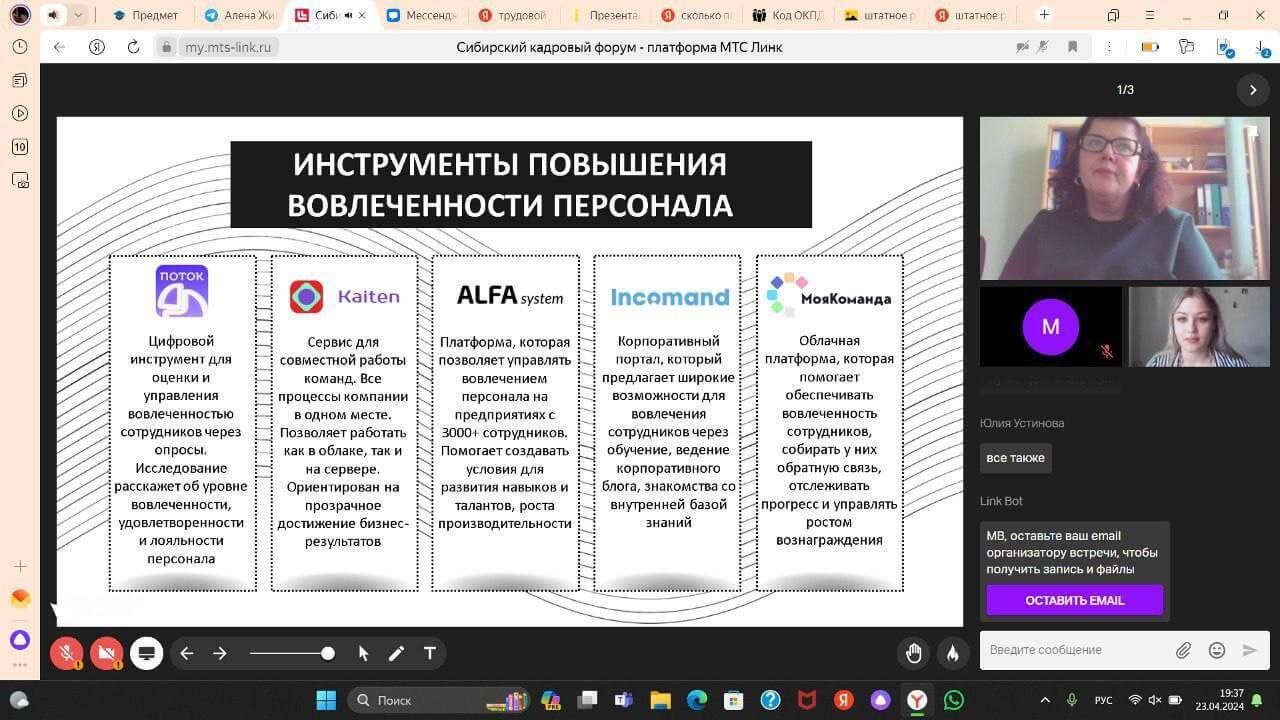Select the pencil drawing tool
Viewport: 1280px width, 720px height.
[x=396, y=653]
